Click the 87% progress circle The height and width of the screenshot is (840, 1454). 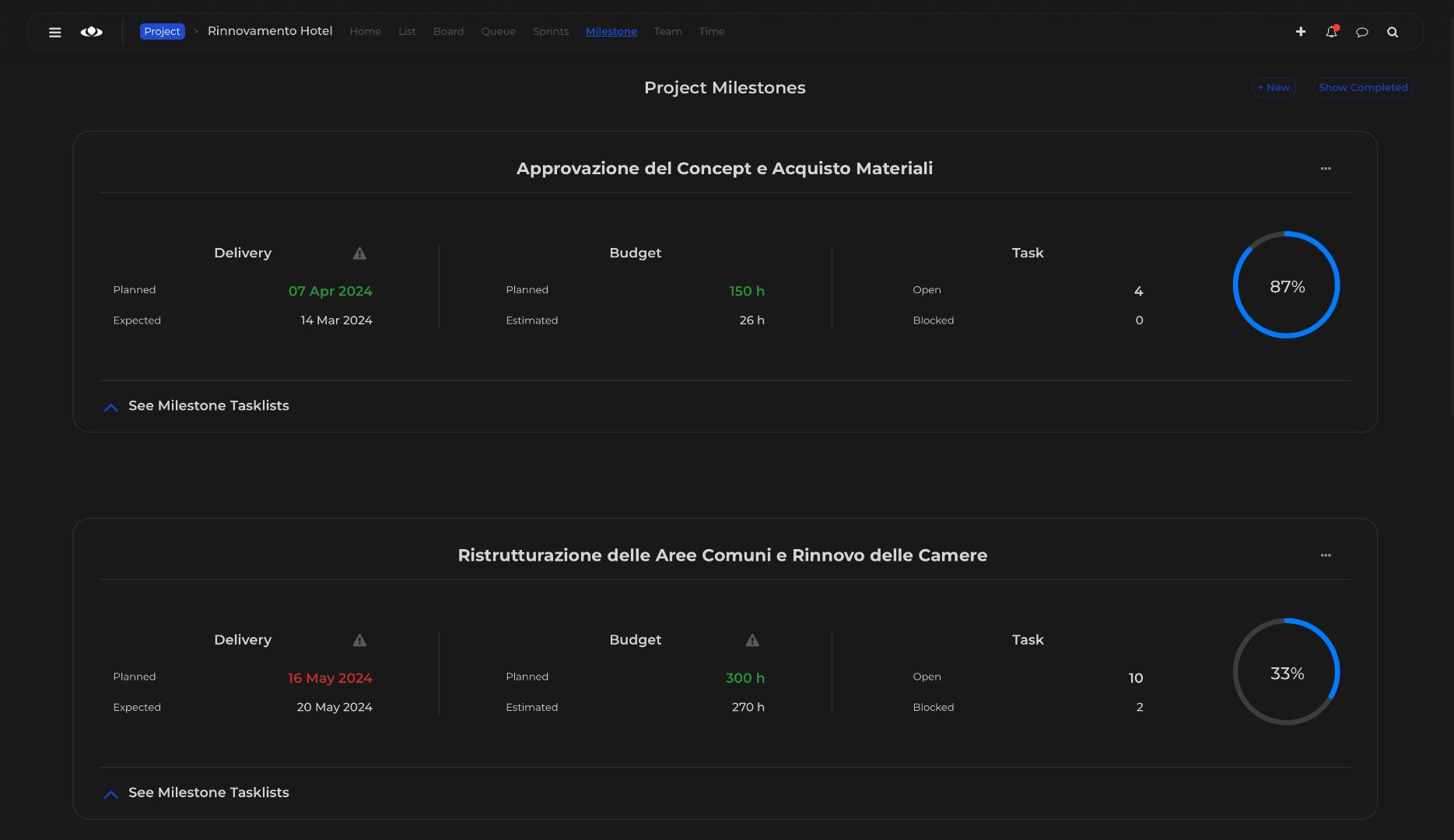coord(1287,285)
